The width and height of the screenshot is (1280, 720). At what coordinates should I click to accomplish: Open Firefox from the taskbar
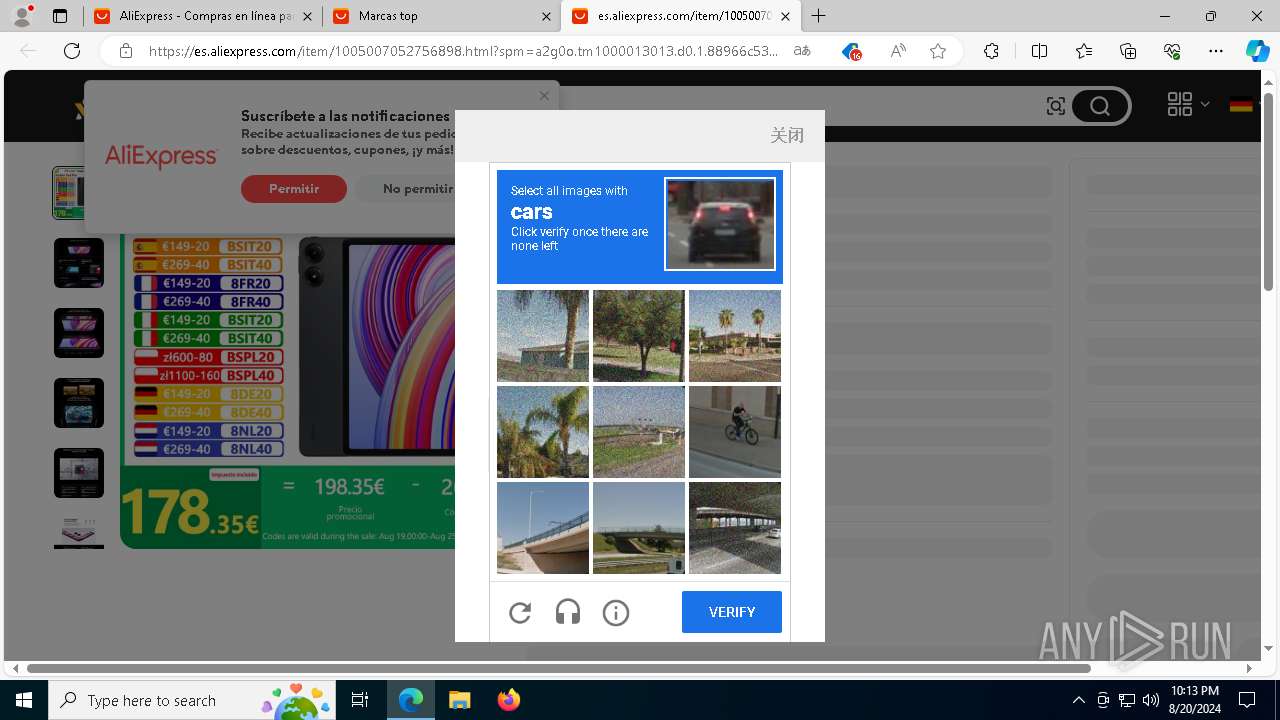[509, 700]
